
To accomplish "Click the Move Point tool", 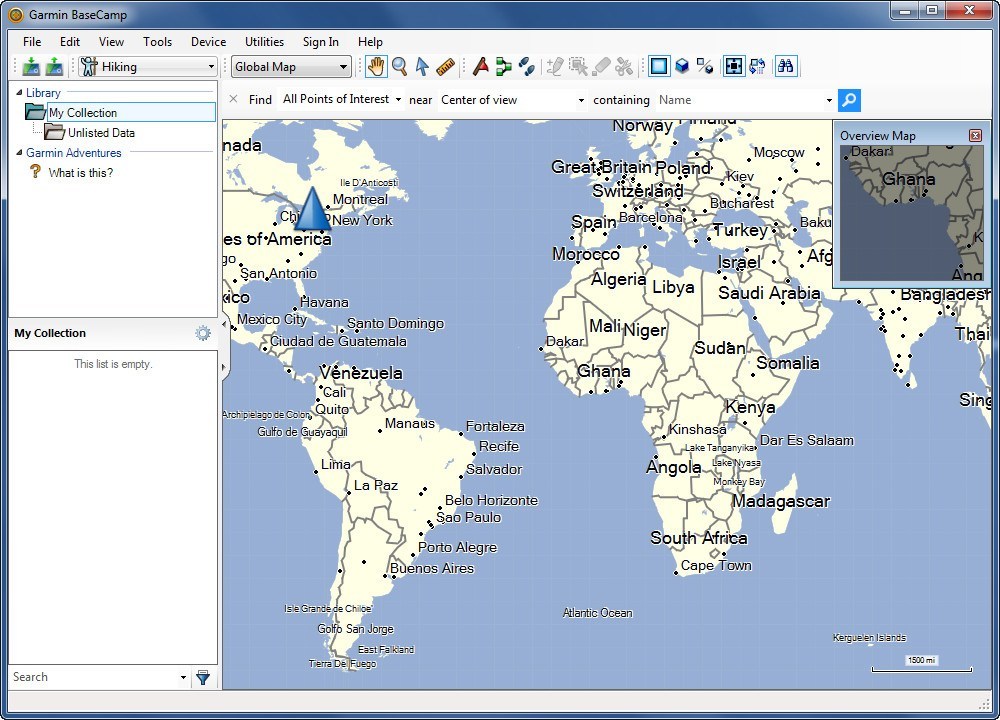I will click(x=578, y=66).
